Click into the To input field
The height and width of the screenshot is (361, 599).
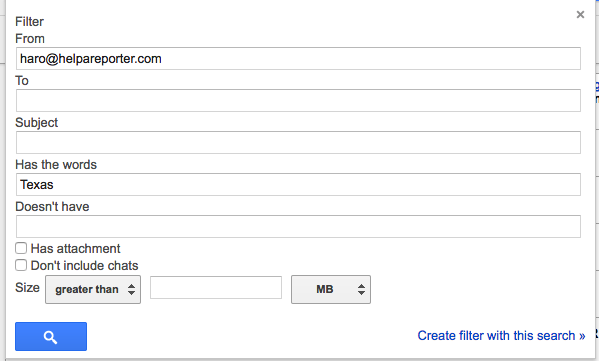coord(298,100)
